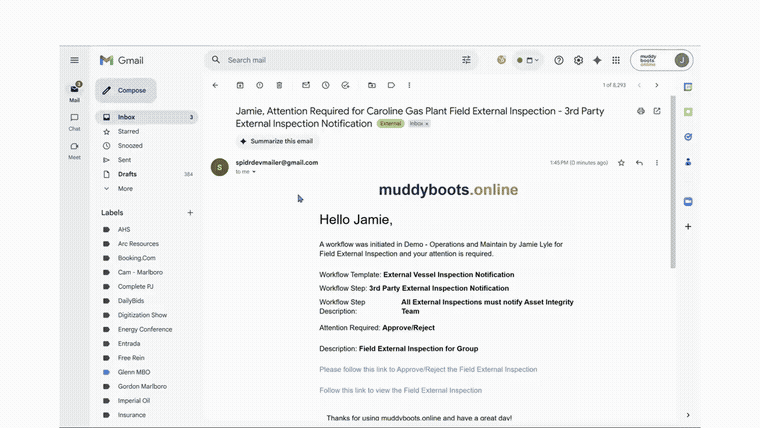Expand the 'to me' recipient details arrow
The image size is (760, 428).
click(254, 172)
